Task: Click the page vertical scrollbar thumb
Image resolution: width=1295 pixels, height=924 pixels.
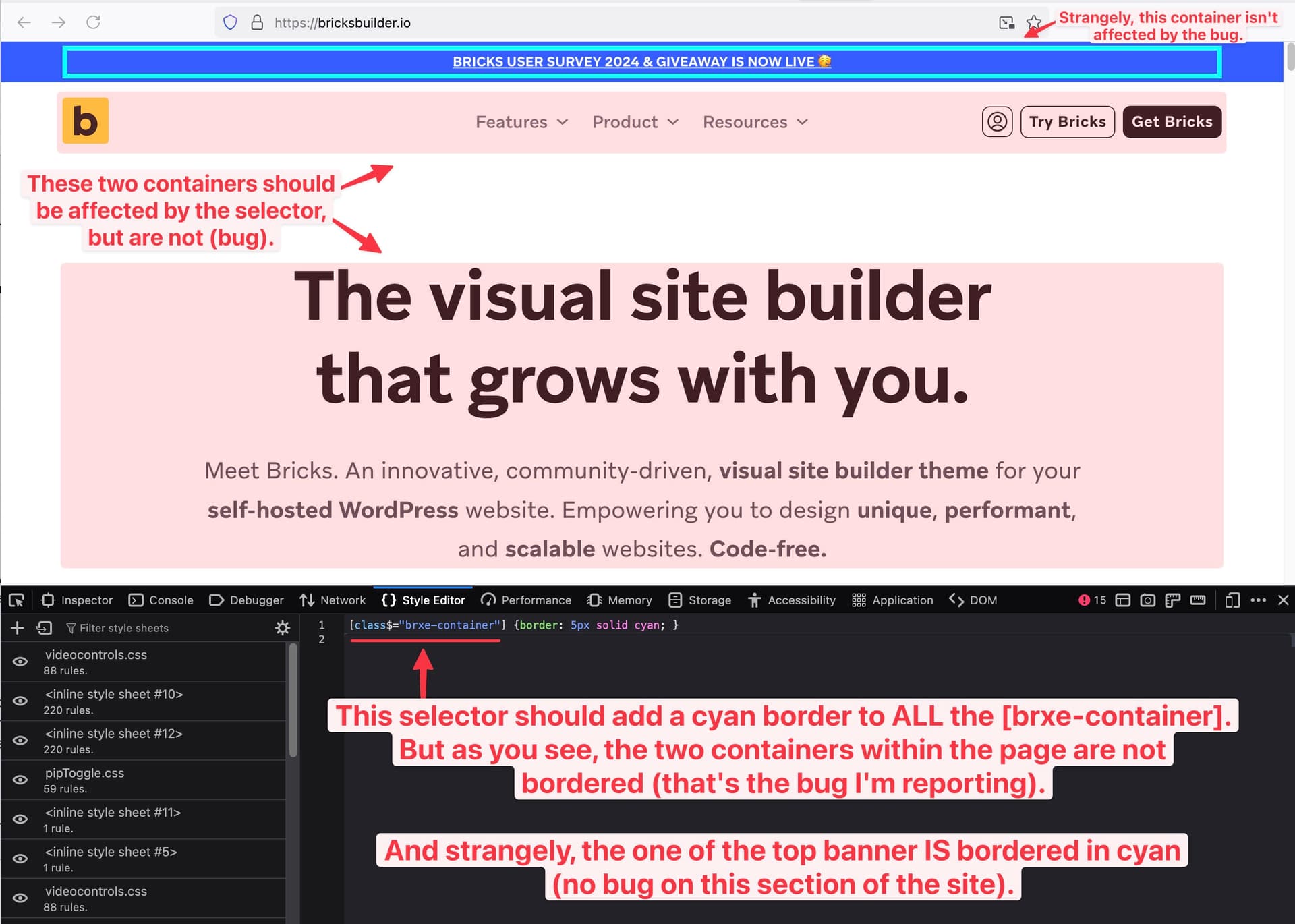Action: 1290,57
